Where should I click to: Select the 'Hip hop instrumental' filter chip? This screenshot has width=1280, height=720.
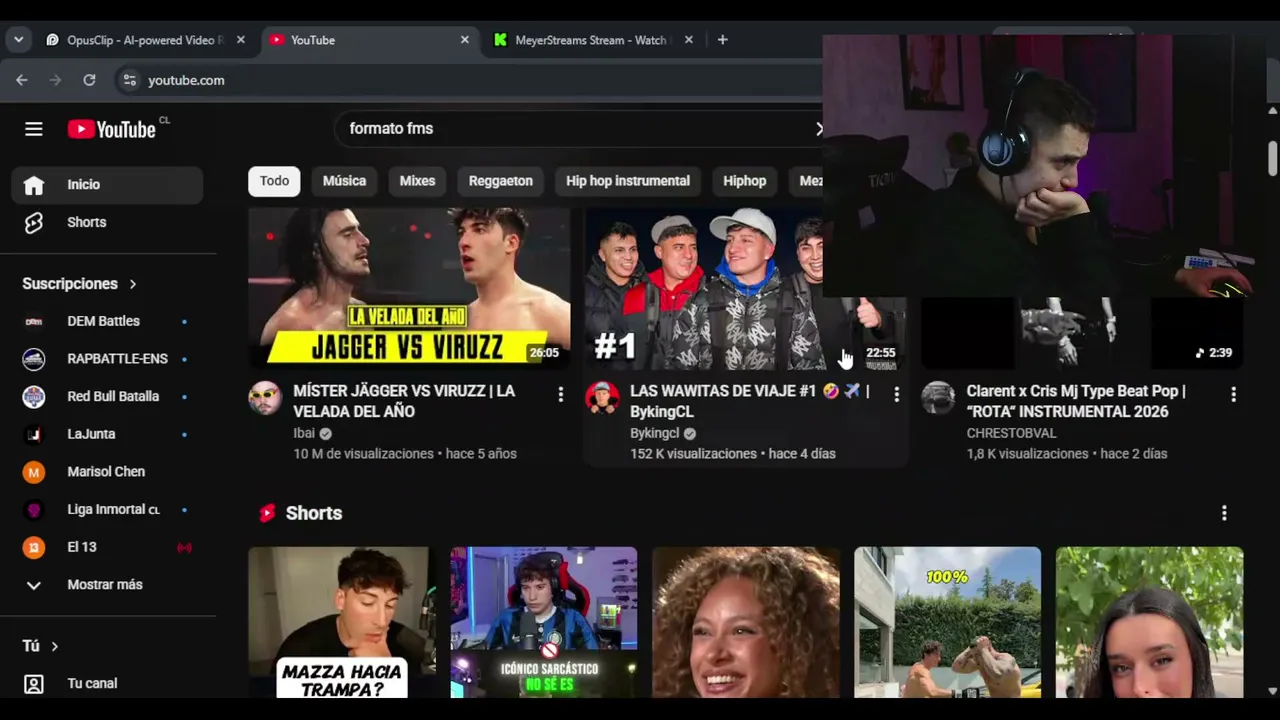pos(628,181)
